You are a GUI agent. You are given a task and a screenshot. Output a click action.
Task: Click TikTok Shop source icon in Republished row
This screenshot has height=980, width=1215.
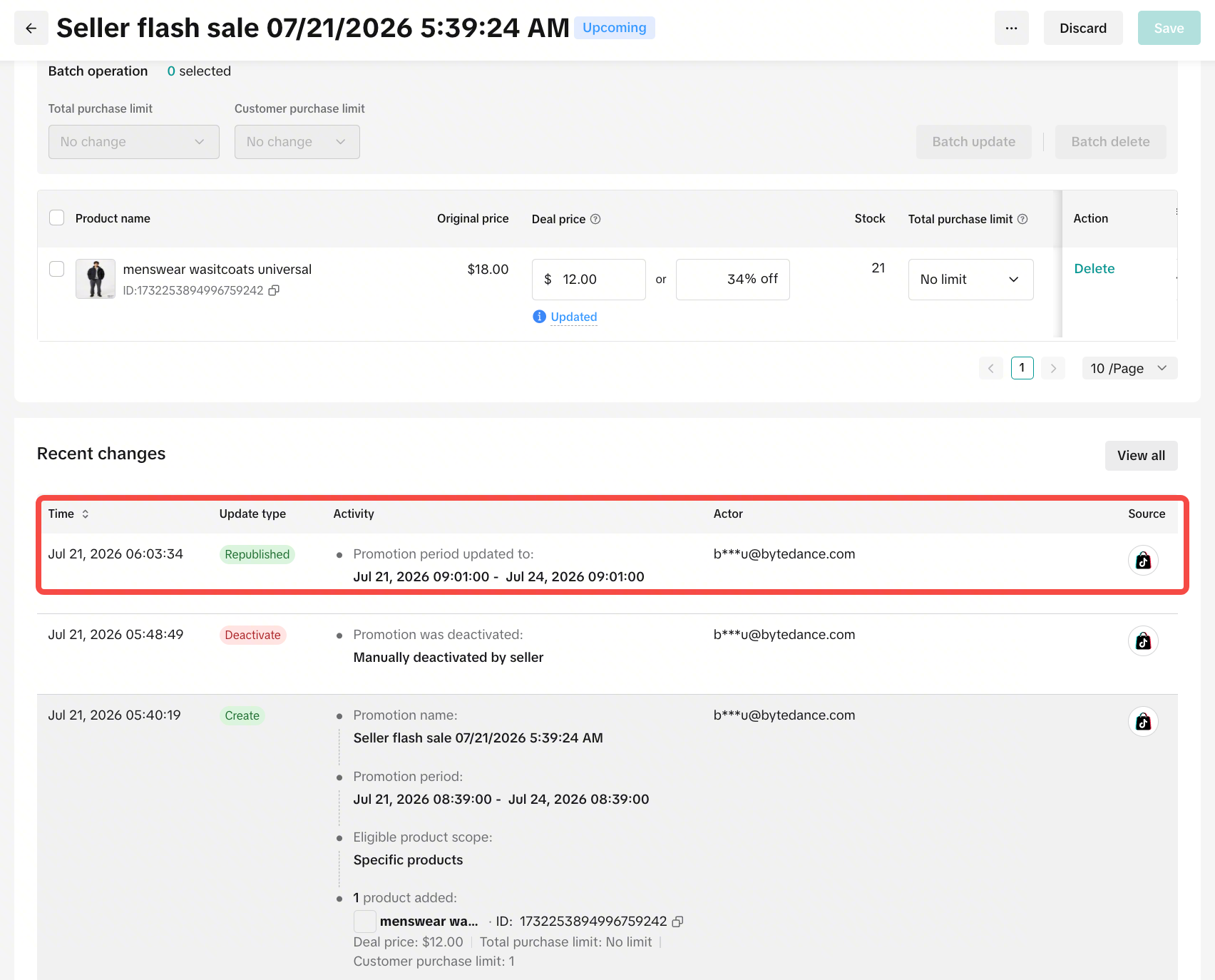point(1143,561)
